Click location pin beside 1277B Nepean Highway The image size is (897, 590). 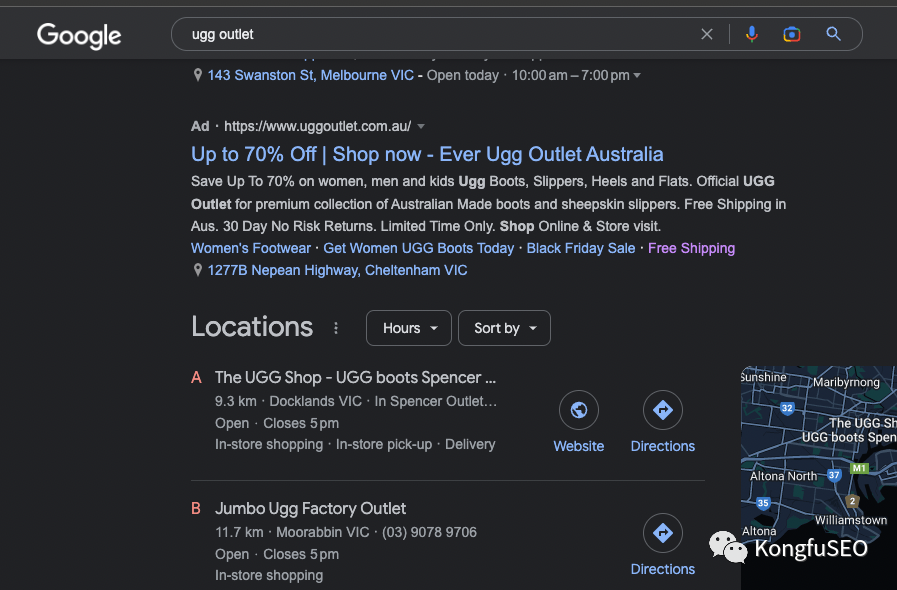[x=197, y=270]
